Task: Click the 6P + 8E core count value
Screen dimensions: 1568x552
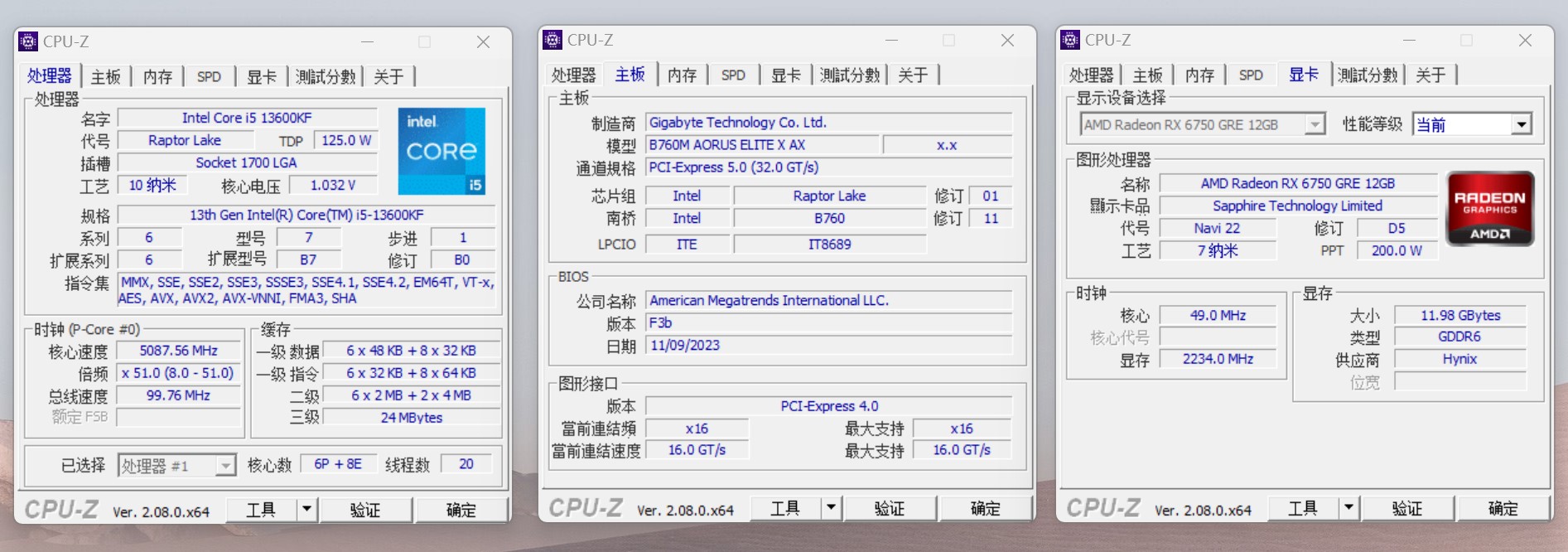Action: click(x=338, y=464)
